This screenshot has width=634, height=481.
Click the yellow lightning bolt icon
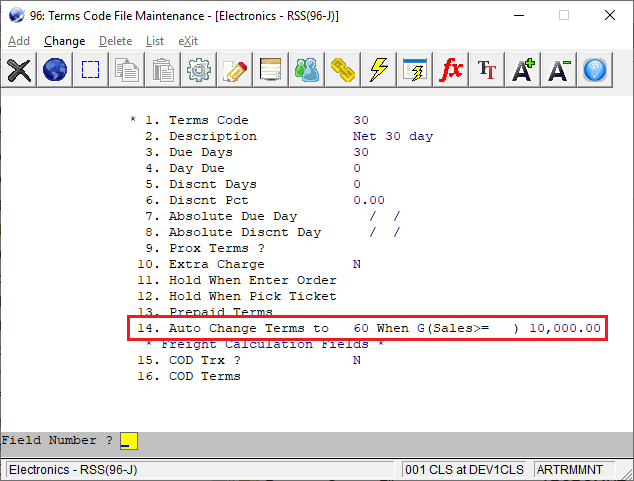pyautogui.click(x=379, y=70)
